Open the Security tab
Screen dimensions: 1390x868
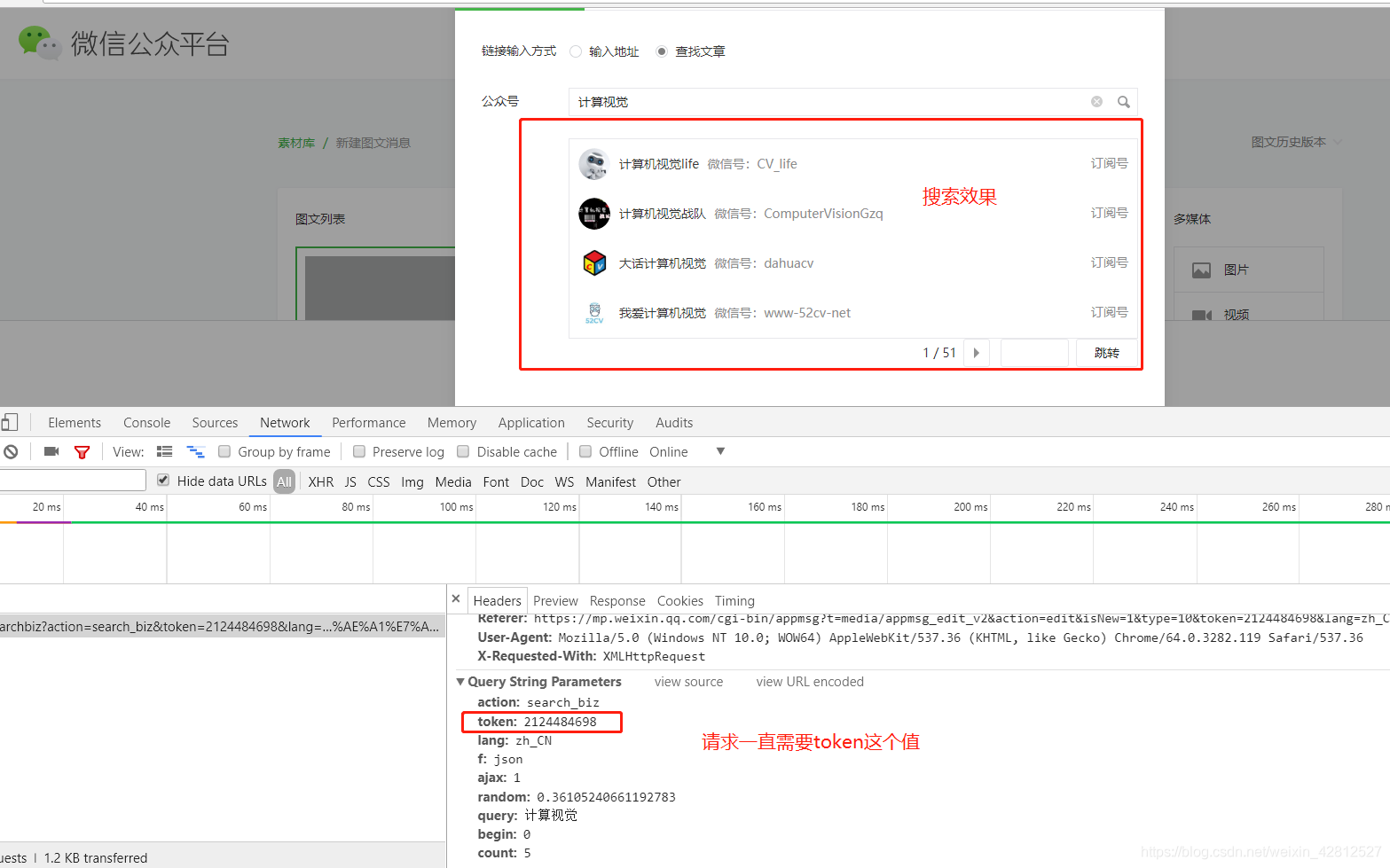click(610, 423)
